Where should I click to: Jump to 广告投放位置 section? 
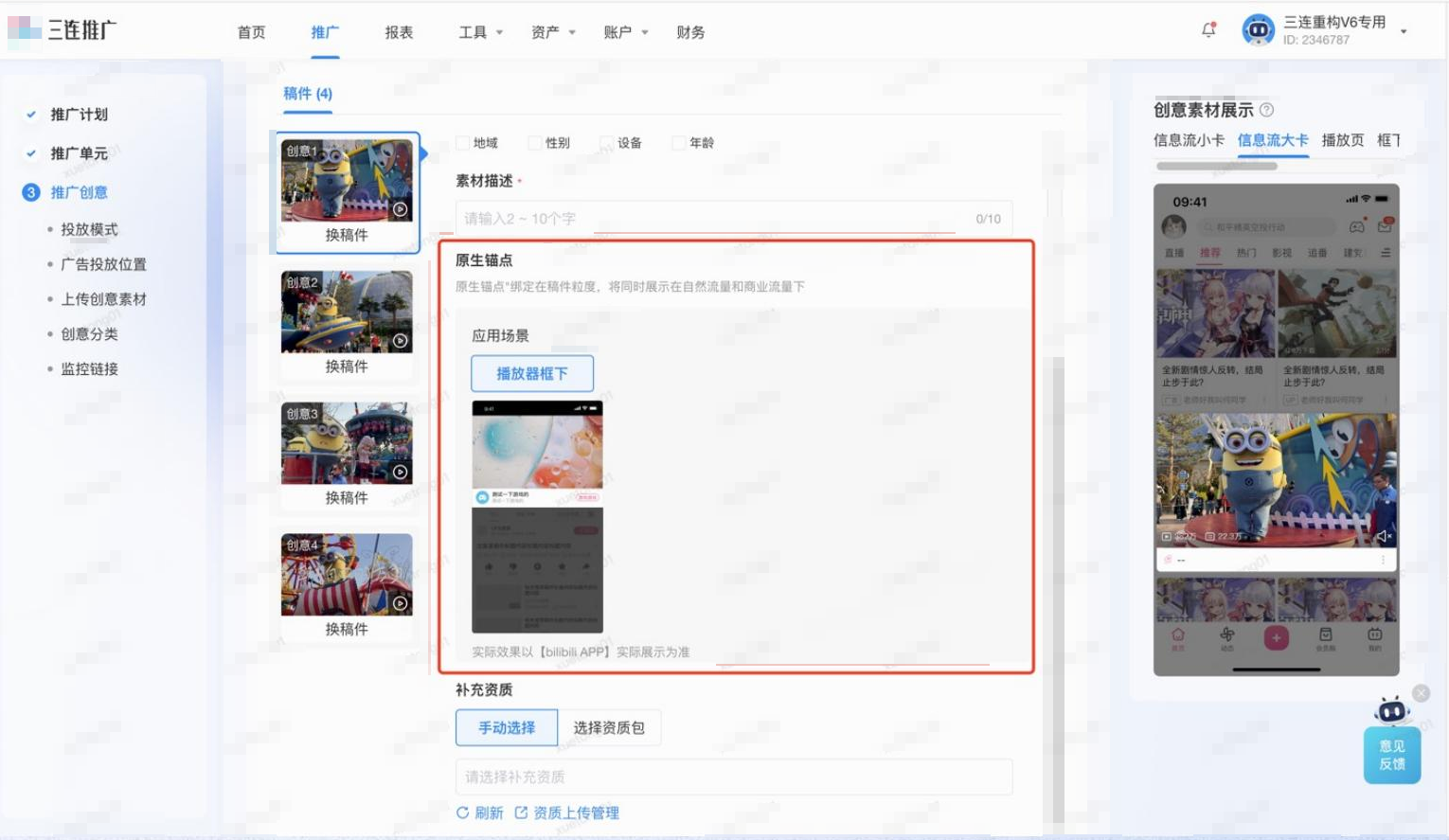coord(103,264)
